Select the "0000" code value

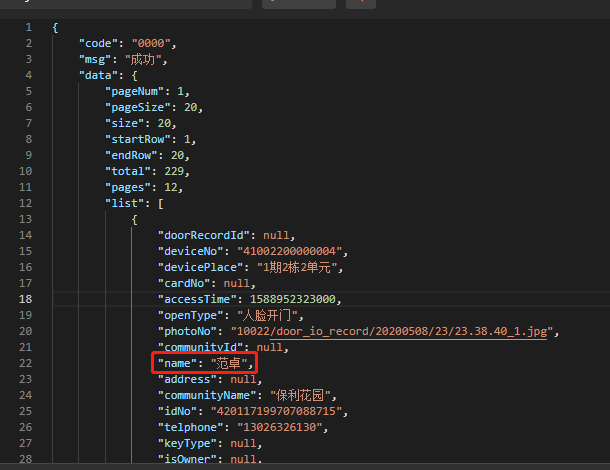coord(151,43)
